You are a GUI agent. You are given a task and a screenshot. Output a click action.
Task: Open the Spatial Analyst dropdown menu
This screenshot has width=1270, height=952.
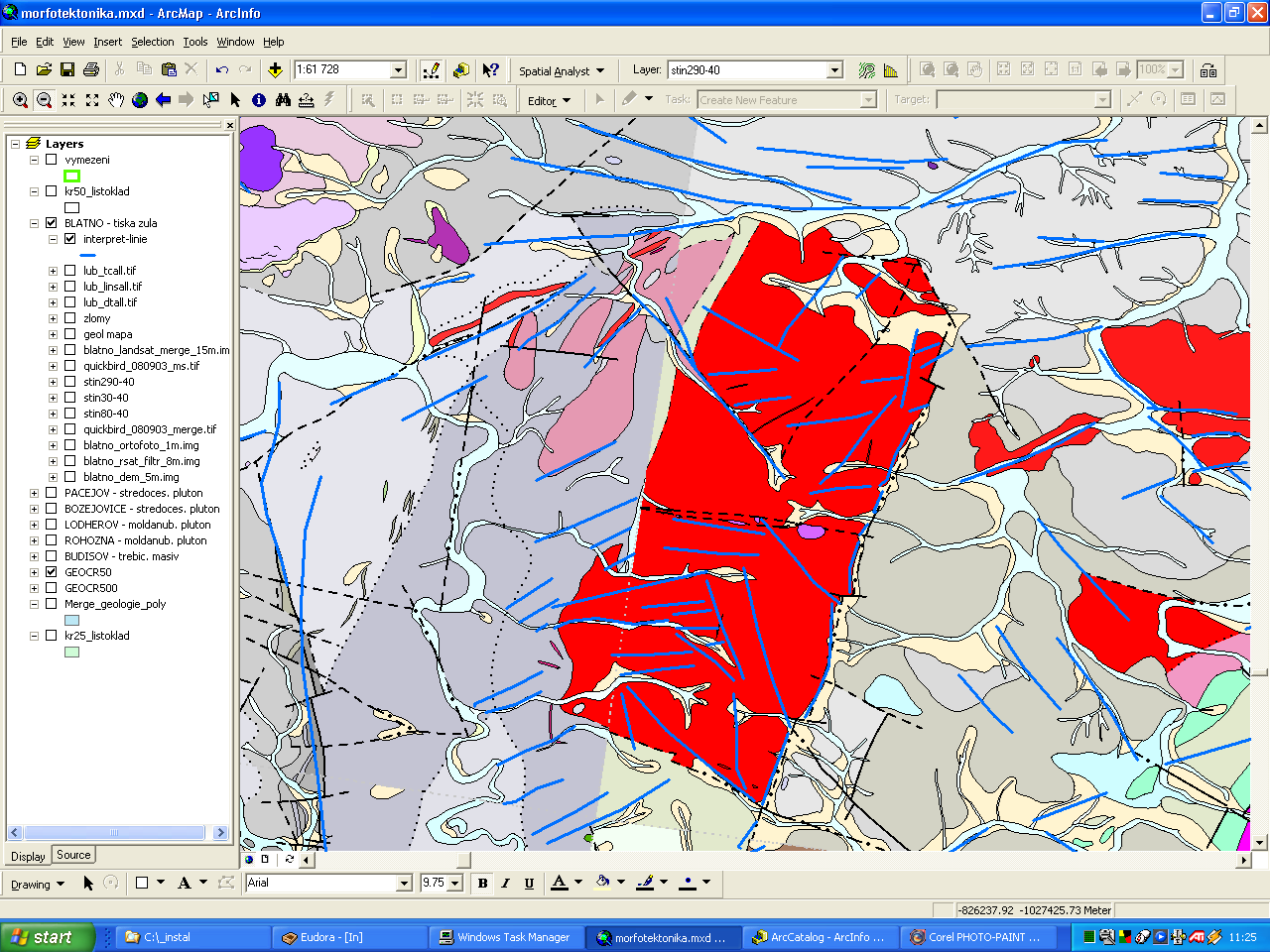(x=562, y=70)
